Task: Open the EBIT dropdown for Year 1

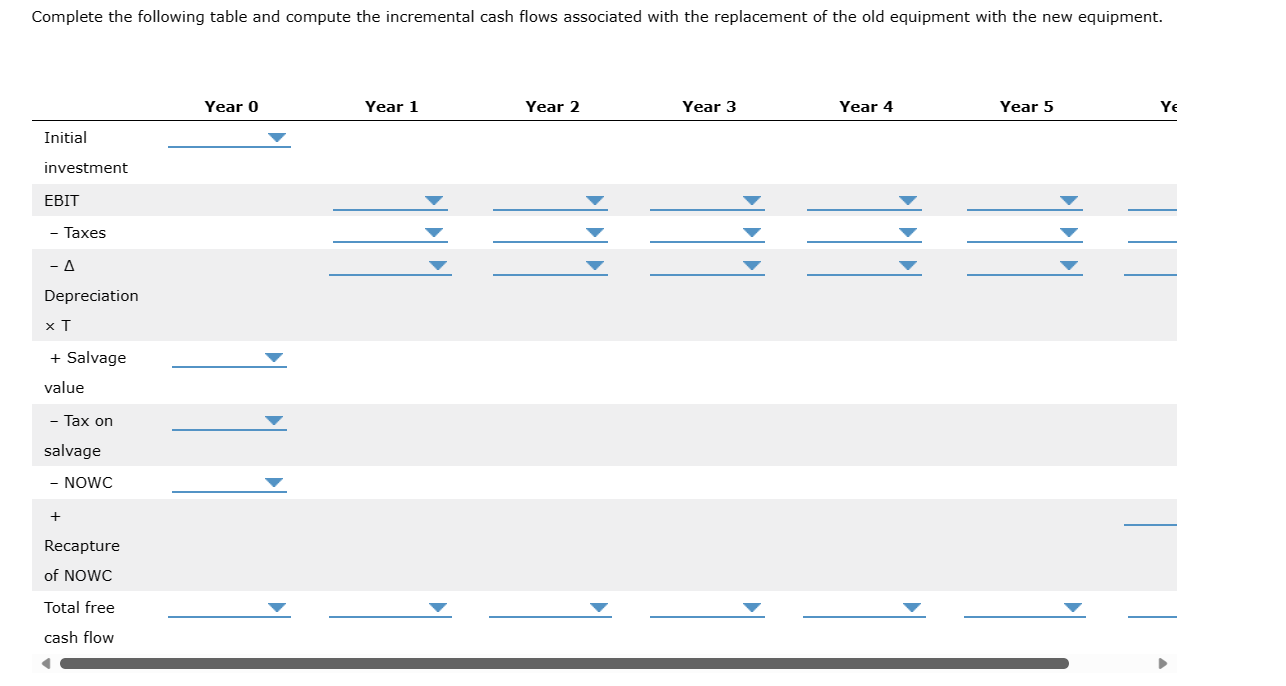Action: click(433, 200)
